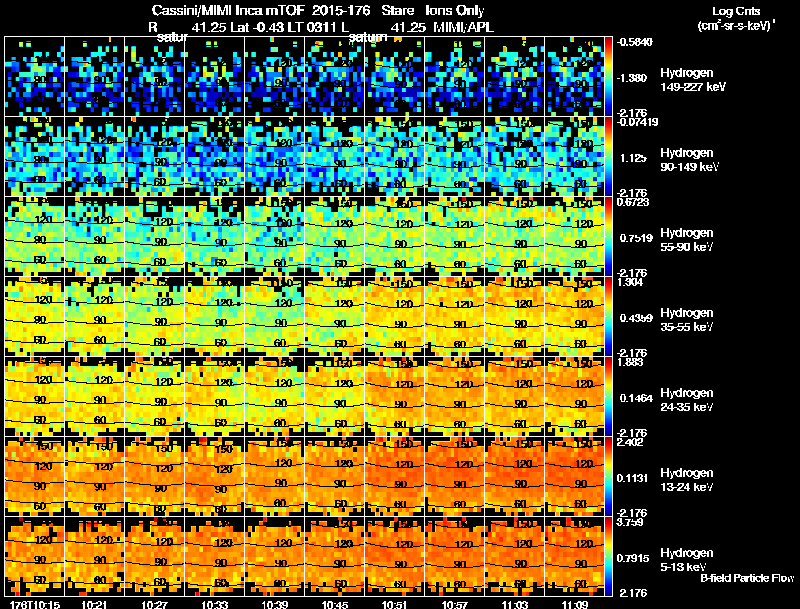Open the 10:27 panel in the 35-55 keV row
This screenshot has height=609, width=800.
pyautogui.click(x=155, y=317)
